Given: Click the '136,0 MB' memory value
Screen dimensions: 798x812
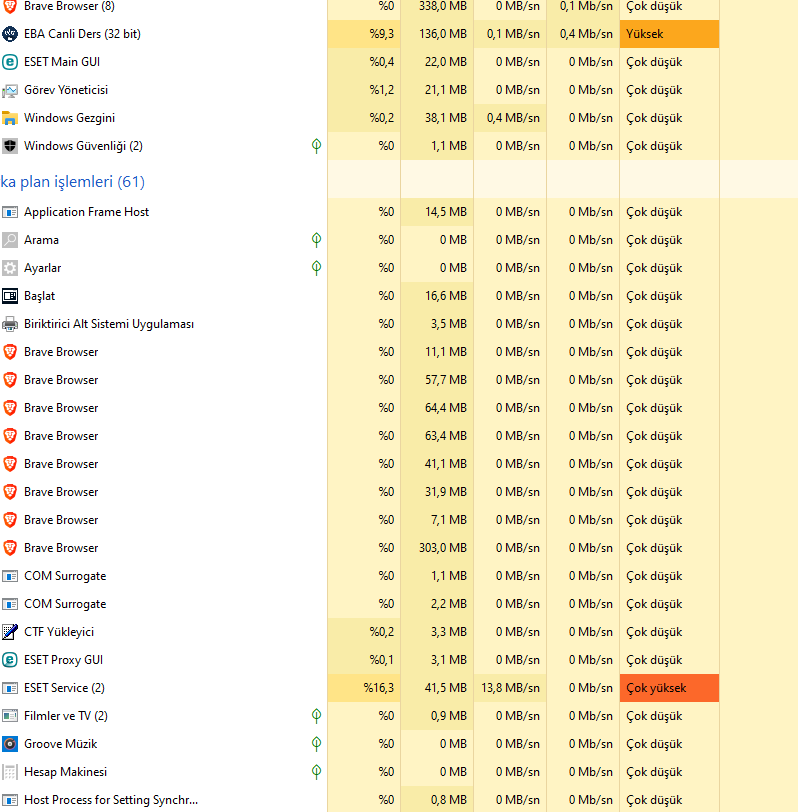Looking at the screenshot, I should point(443,34).
